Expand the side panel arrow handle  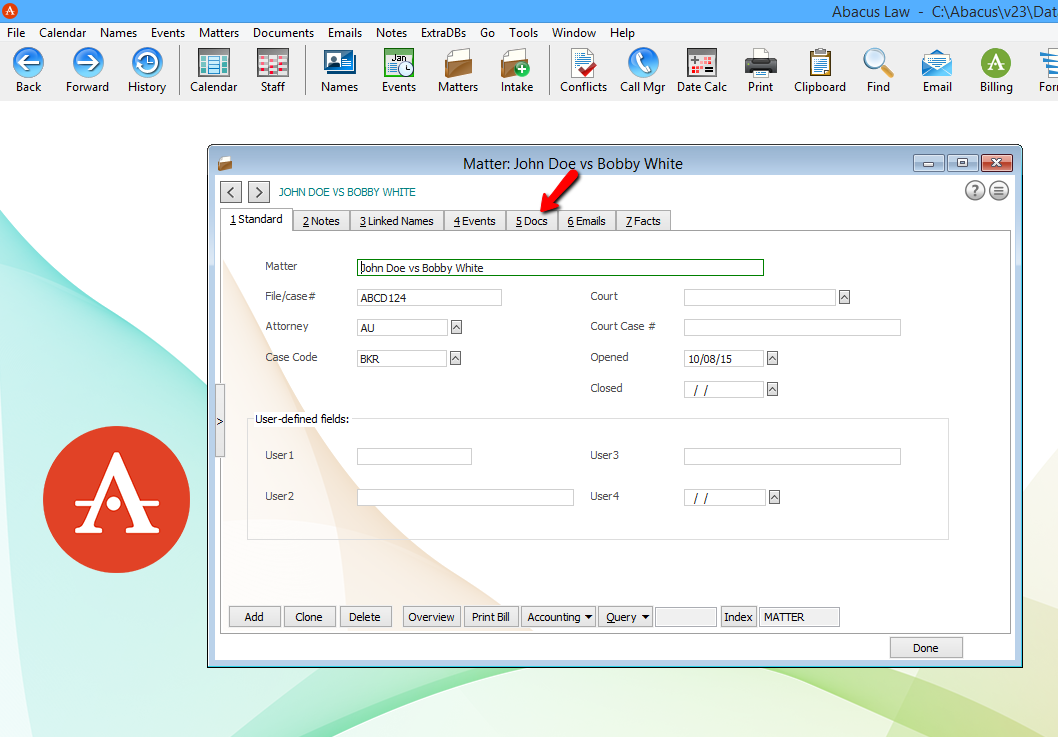(x=220, y=421)
